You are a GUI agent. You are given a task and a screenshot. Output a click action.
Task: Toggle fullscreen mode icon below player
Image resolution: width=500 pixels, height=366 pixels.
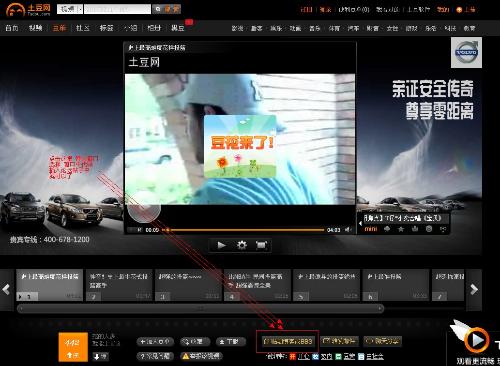pos(261,245)
